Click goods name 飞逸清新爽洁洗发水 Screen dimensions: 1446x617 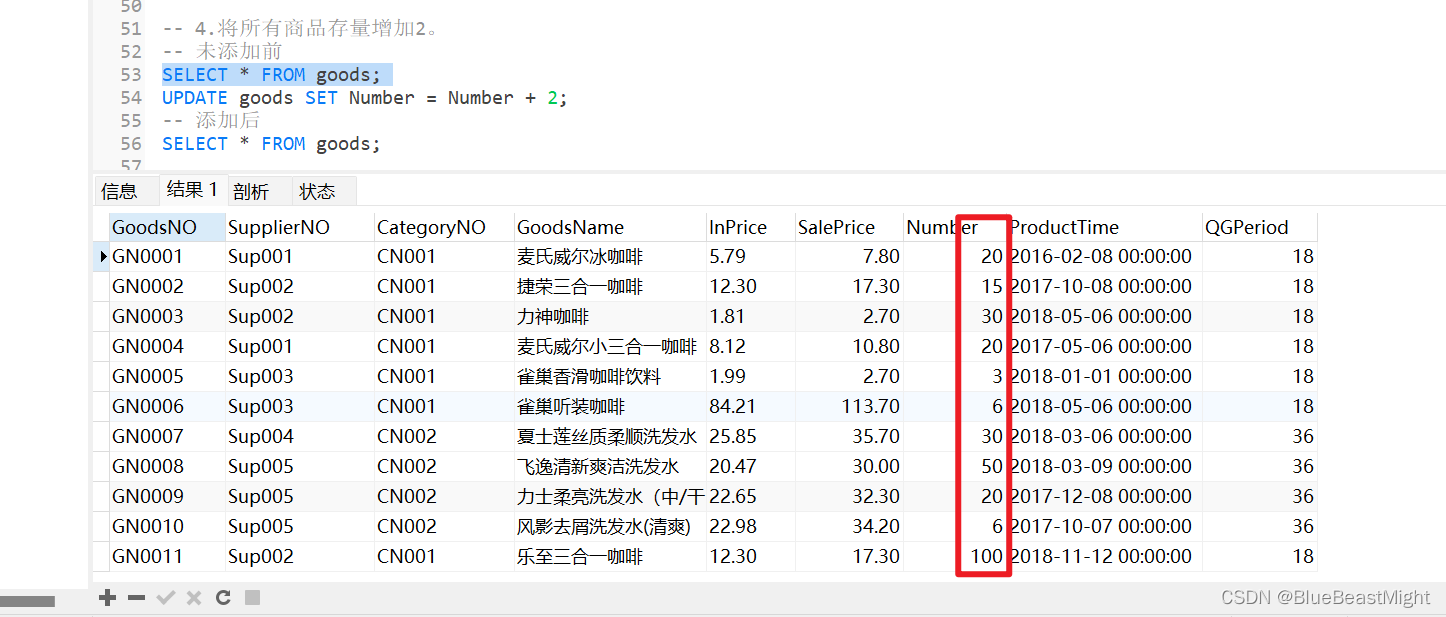click(x=598, y=466)
